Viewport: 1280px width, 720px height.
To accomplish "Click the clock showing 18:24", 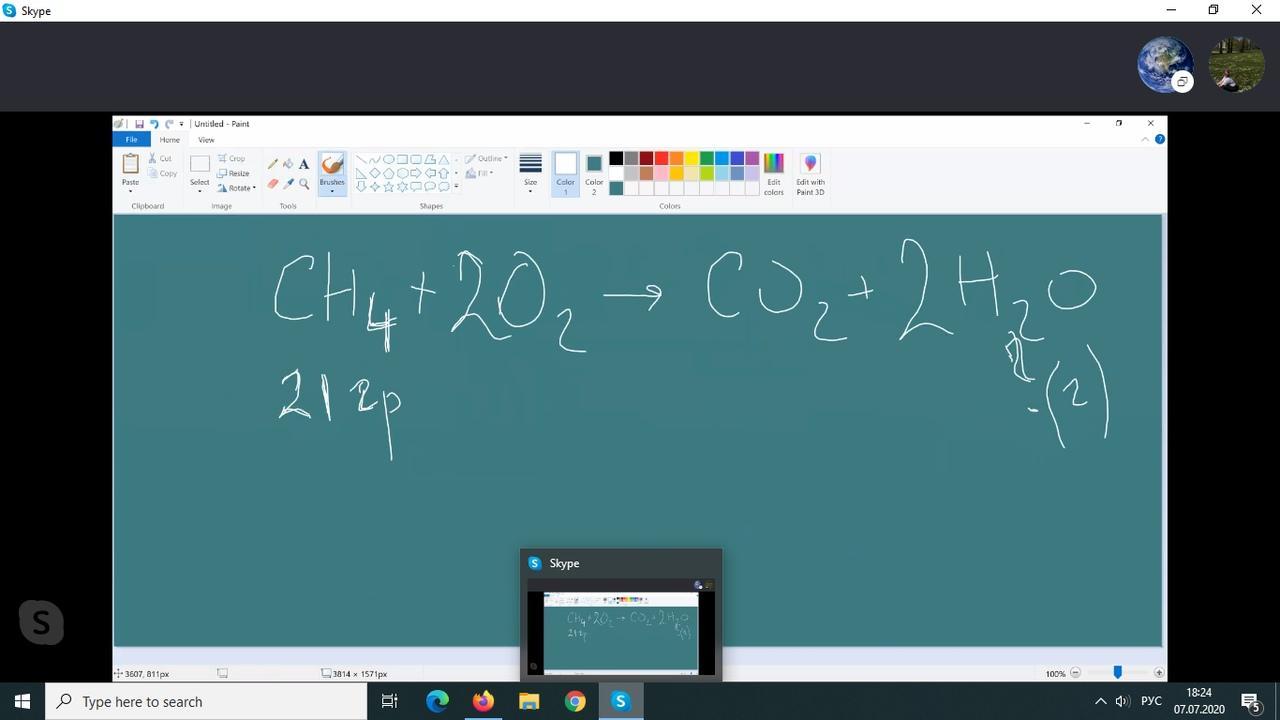I will click(x=1199, y=692).
